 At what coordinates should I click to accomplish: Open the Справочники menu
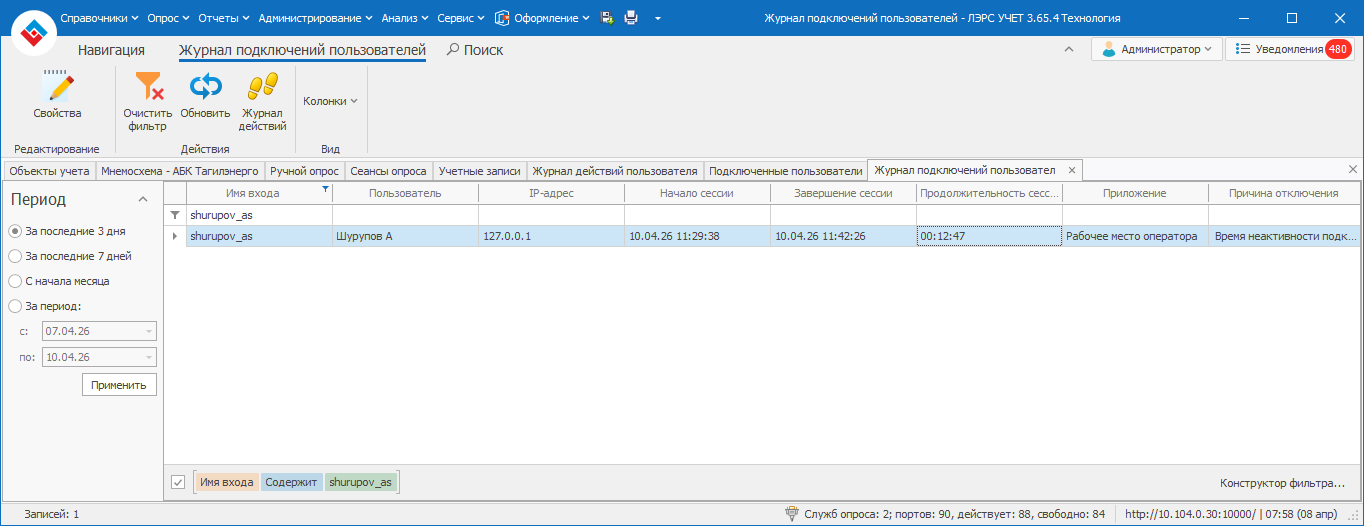point(99,18)
